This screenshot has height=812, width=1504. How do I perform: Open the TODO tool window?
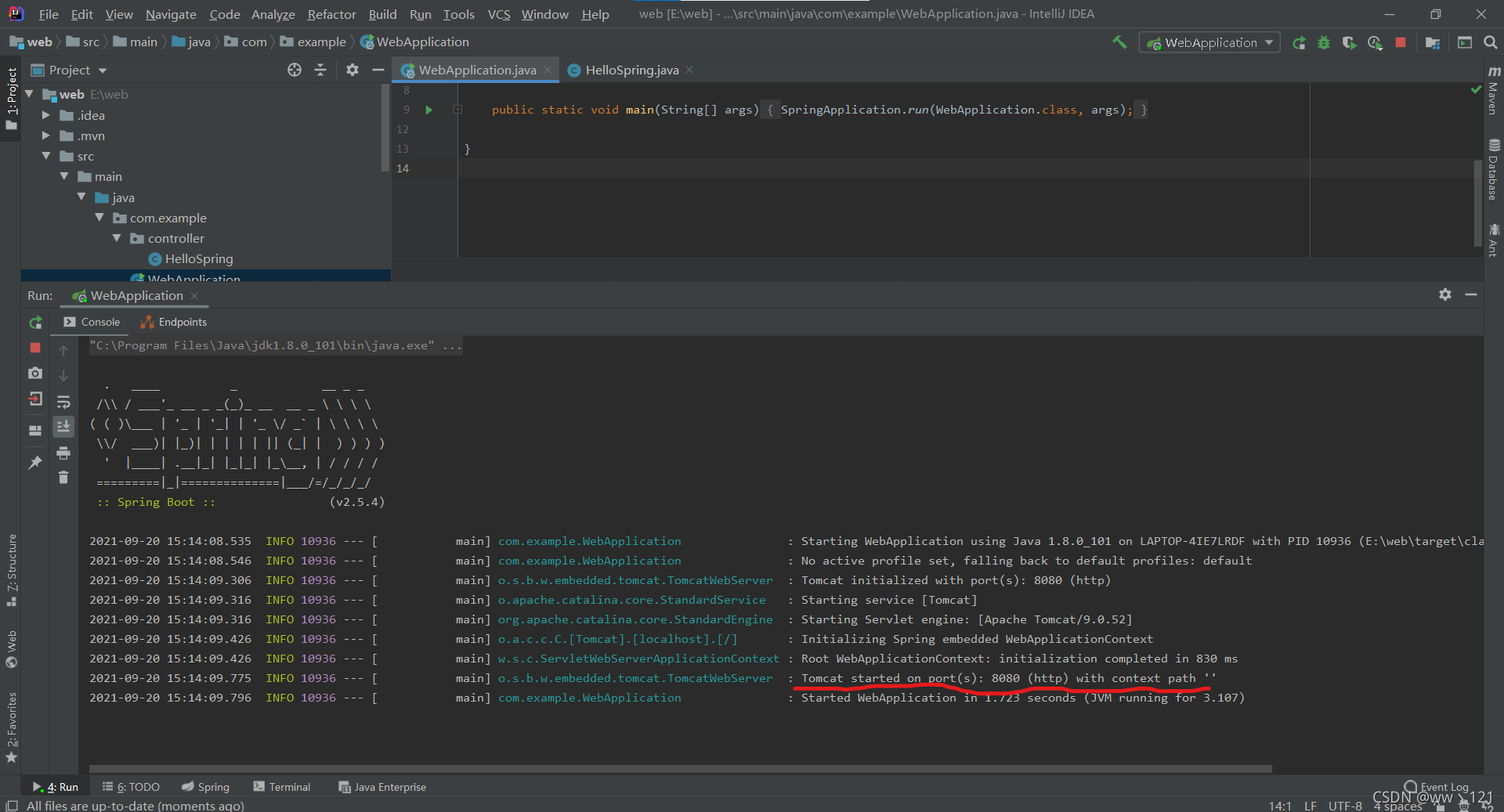[x=131, y=787]
